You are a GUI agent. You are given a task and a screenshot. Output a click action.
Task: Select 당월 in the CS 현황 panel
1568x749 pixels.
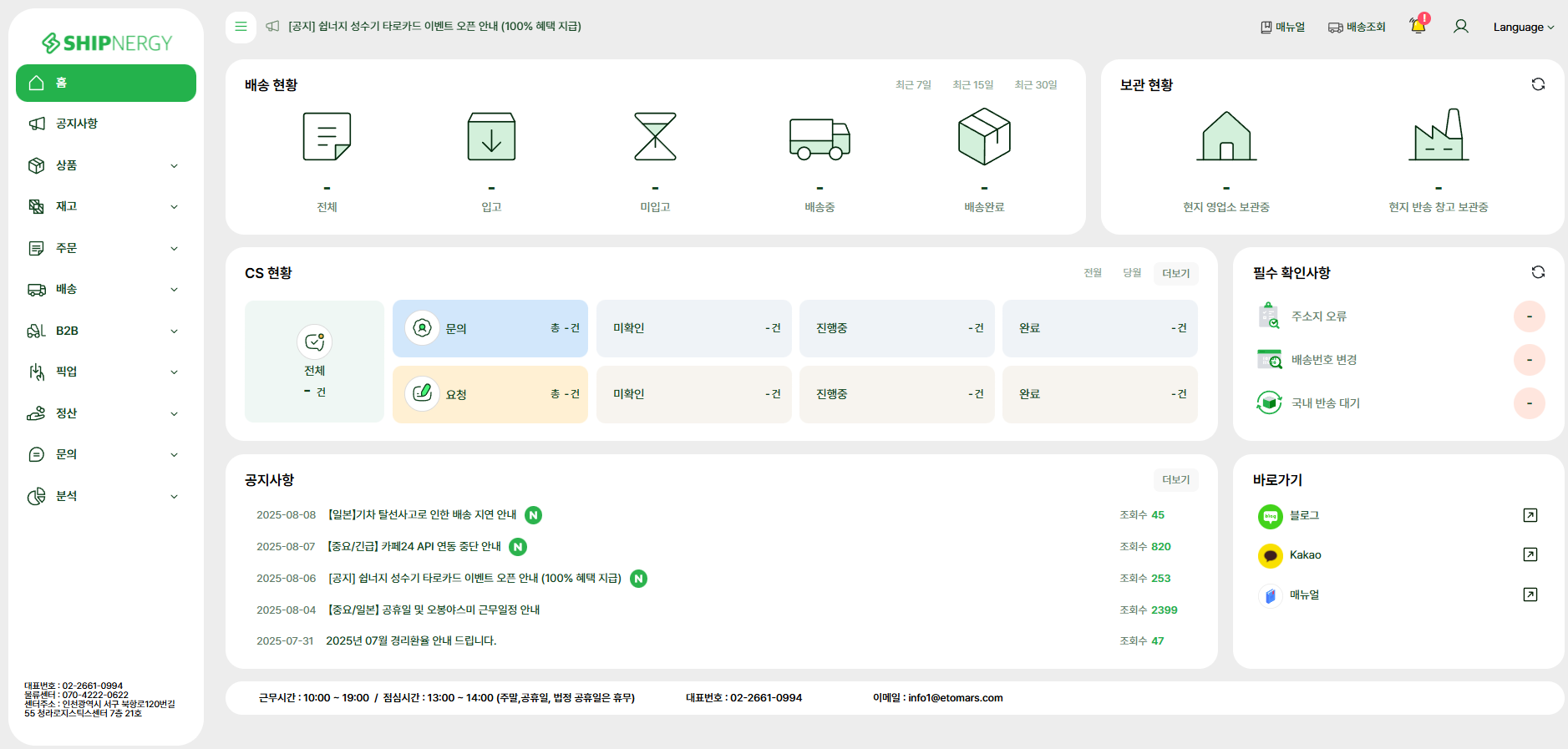click(x=1131, y=273)
